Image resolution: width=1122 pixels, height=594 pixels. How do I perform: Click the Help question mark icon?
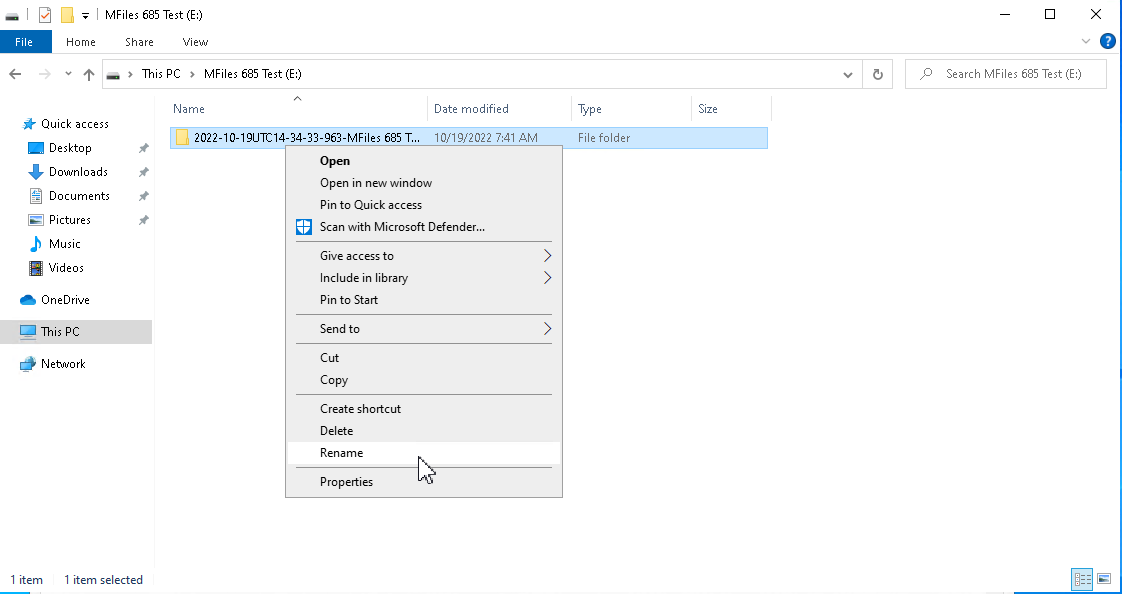click(1106, 42)
